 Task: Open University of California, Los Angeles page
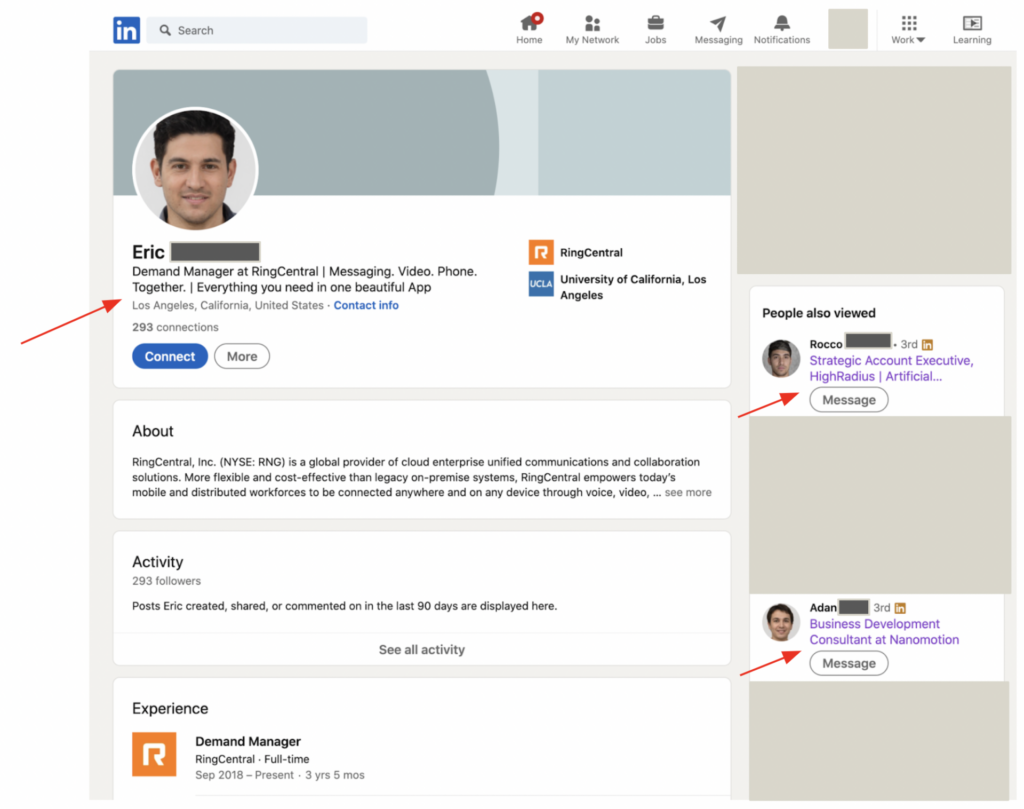click(627, 287)
